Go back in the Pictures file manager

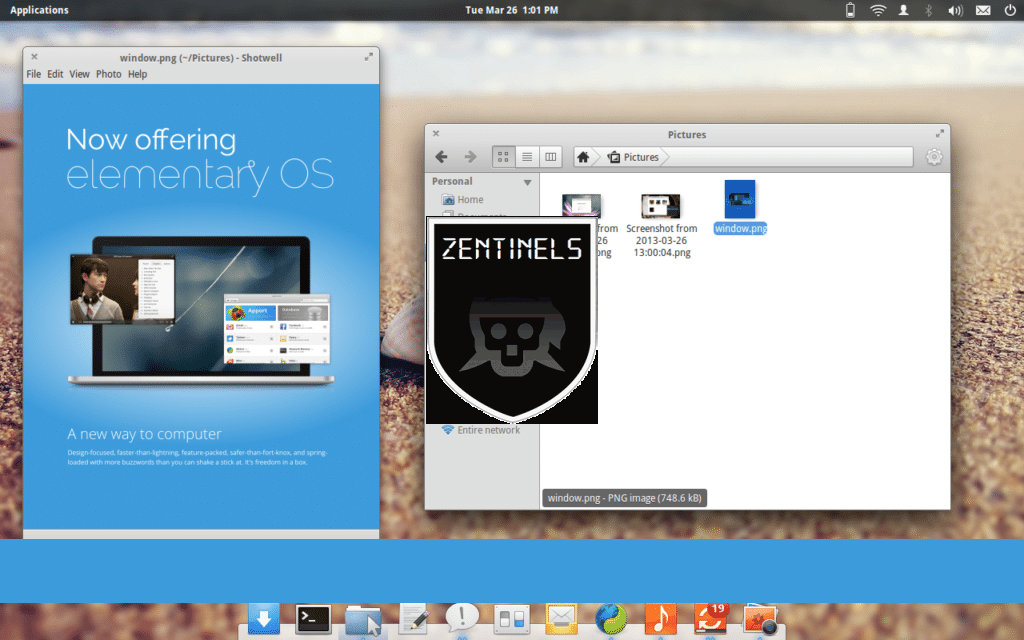click(441, 157)
